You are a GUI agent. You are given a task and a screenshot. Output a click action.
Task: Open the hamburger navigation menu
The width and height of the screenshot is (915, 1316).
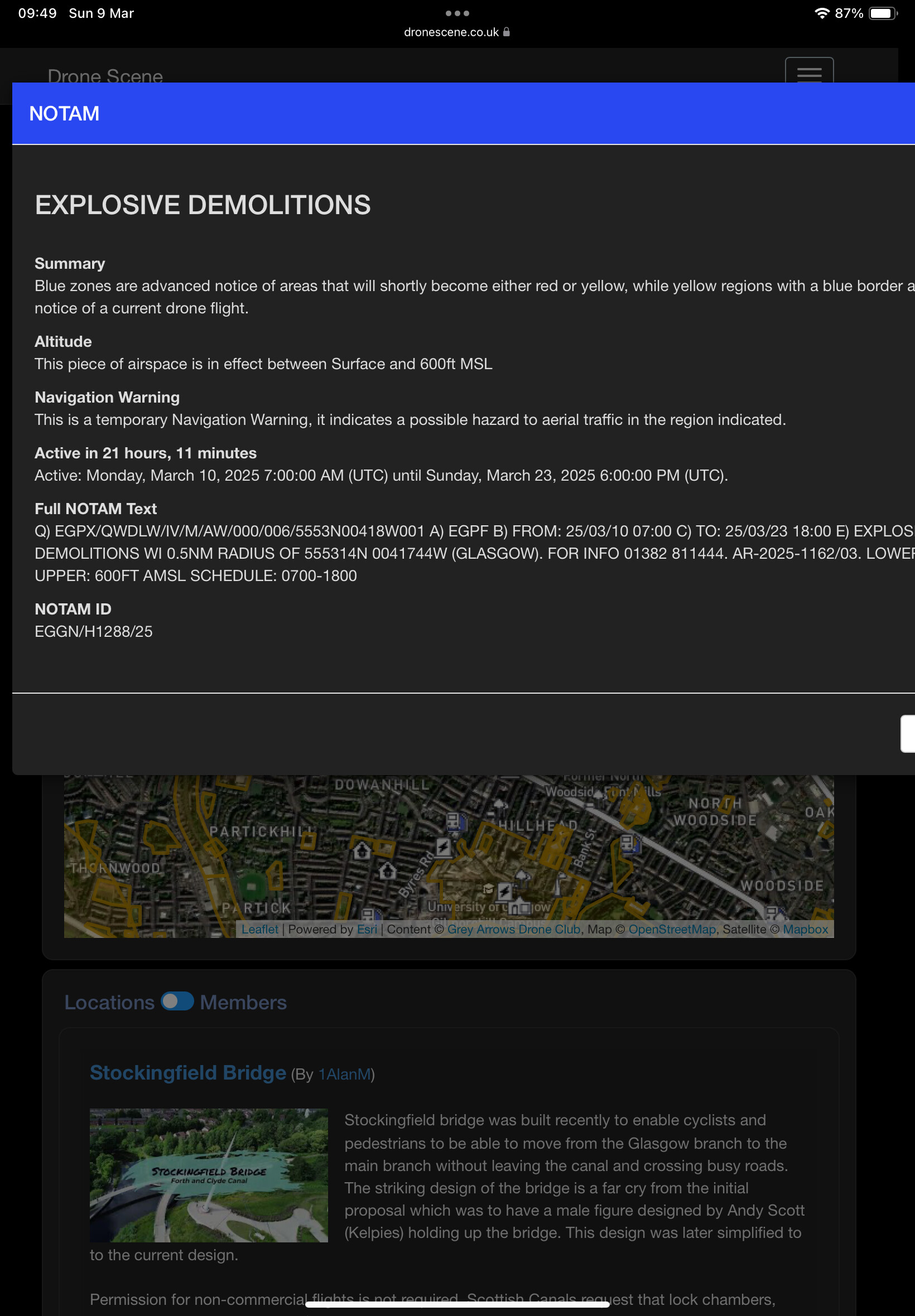click(808, 71)
